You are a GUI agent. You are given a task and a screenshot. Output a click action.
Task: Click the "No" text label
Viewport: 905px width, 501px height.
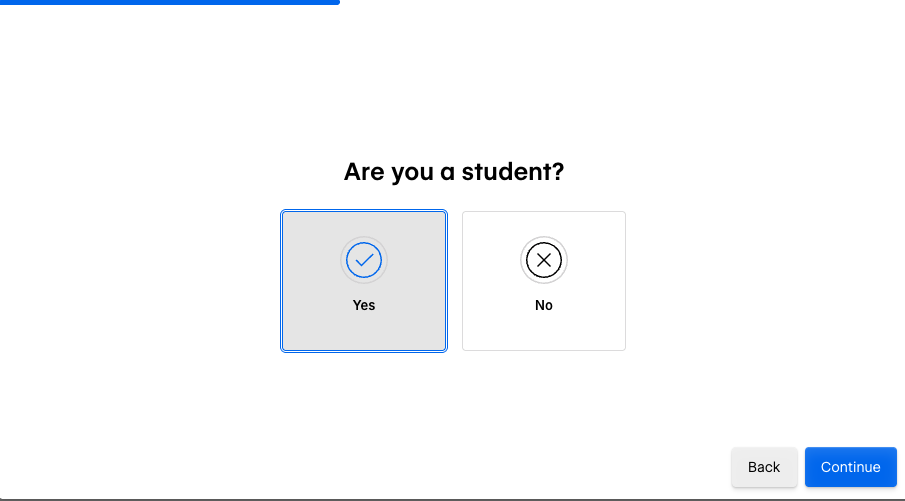click(x=544, y=305)
